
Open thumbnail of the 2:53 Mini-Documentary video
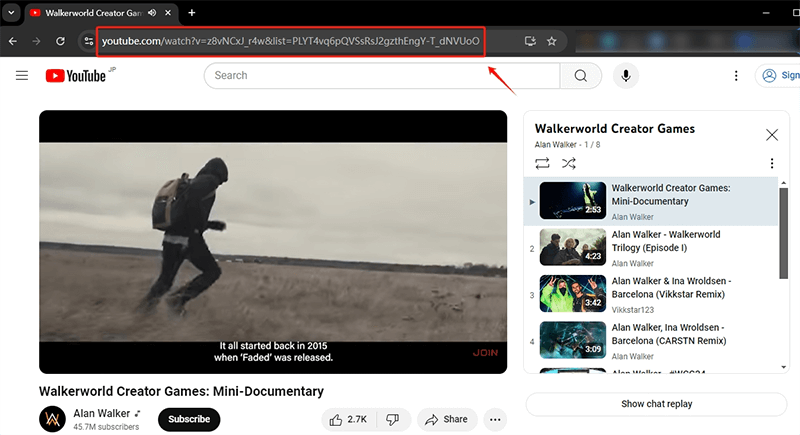click(x=573, y=200)
